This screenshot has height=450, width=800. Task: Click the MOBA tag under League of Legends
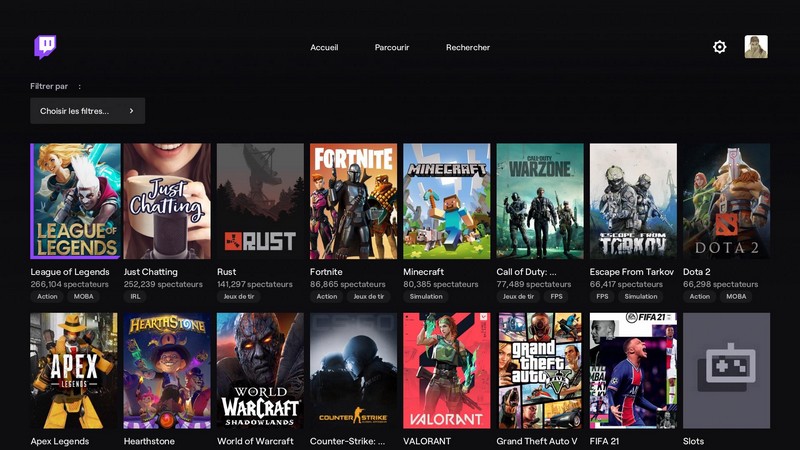pos(83,296)
